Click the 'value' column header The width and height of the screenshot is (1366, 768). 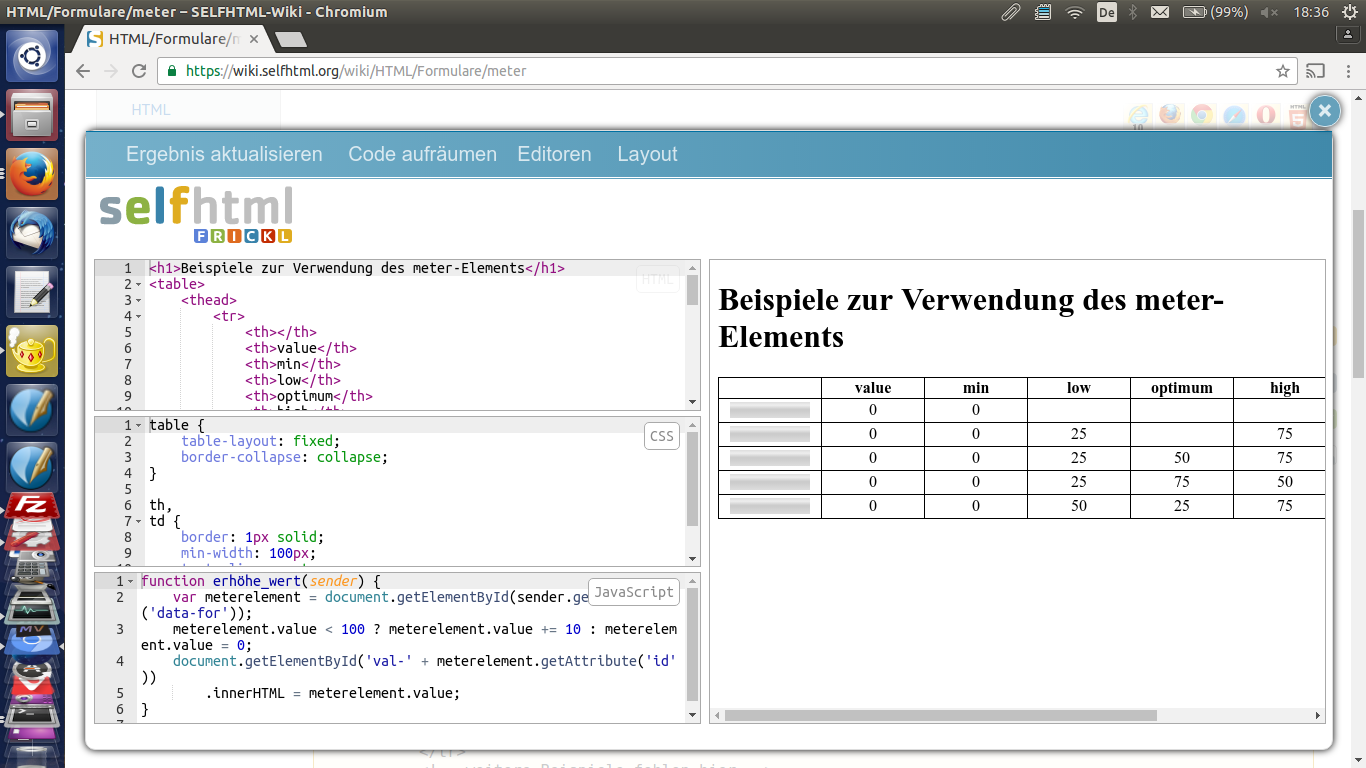pyautogui.click(x=873, y=388)
